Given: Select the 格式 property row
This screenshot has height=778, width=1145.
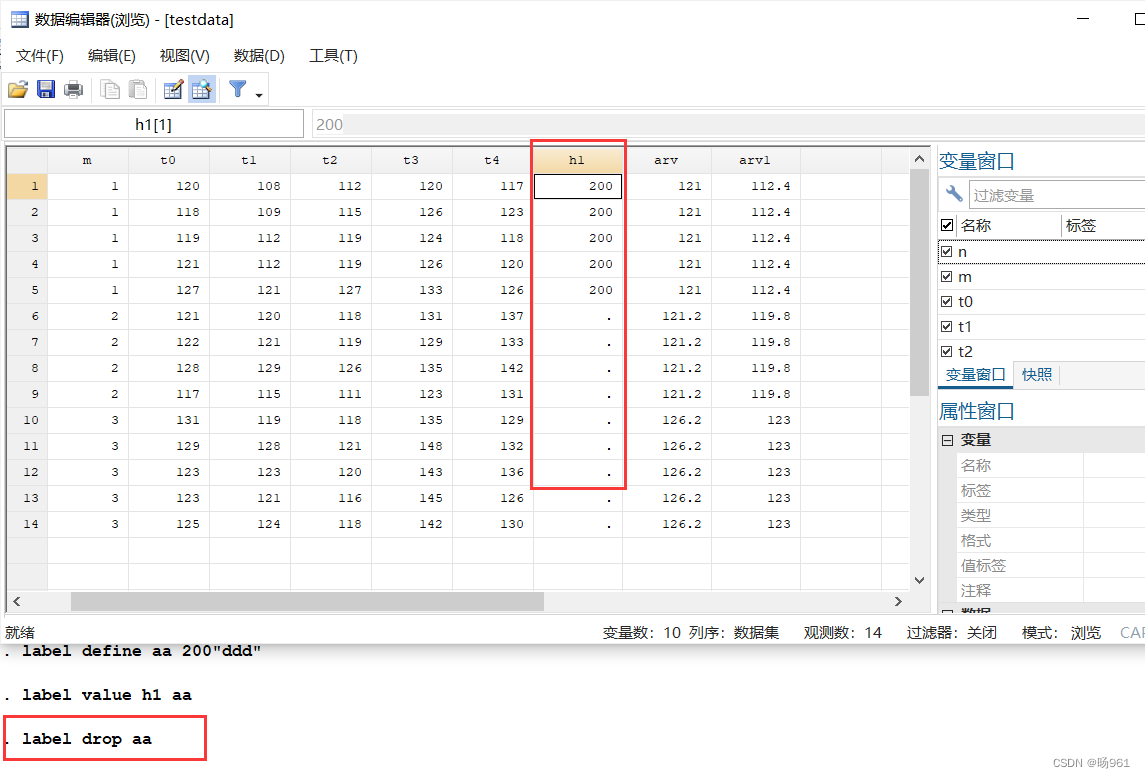Looking at the screenshot, I should (1051, 541).
